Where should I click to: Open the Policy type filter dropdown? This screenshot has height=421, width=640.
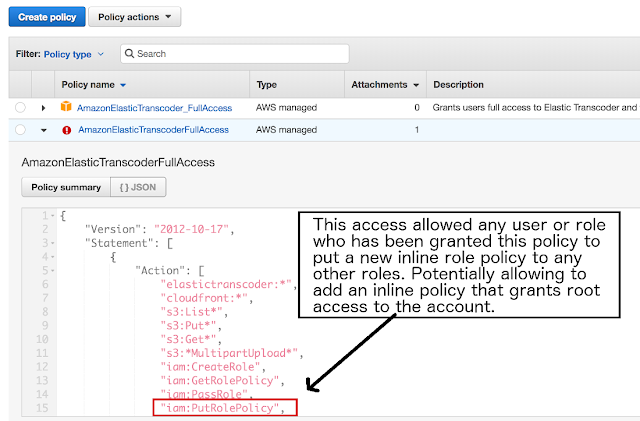pos(74,54)
